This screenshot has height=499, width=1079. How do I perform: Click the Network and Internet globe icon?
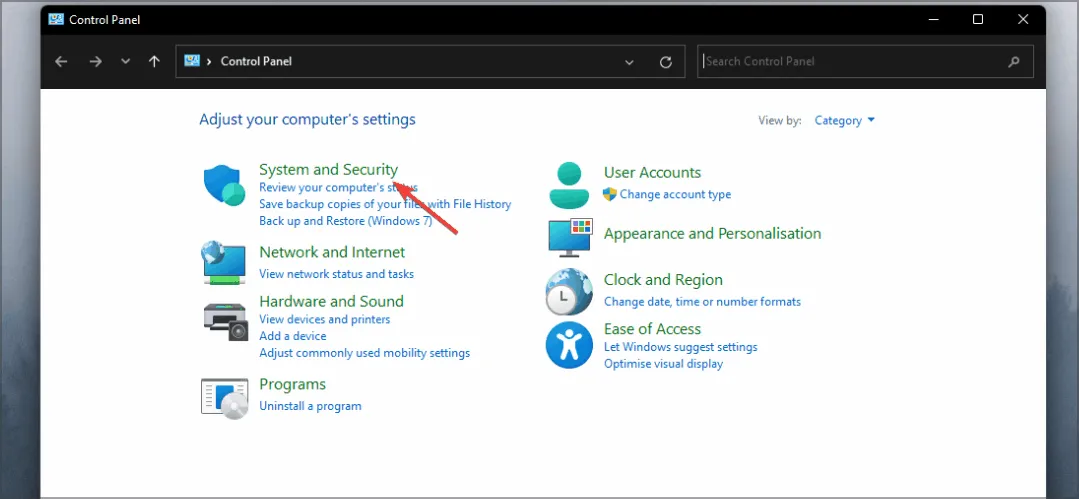coord(224,262)
